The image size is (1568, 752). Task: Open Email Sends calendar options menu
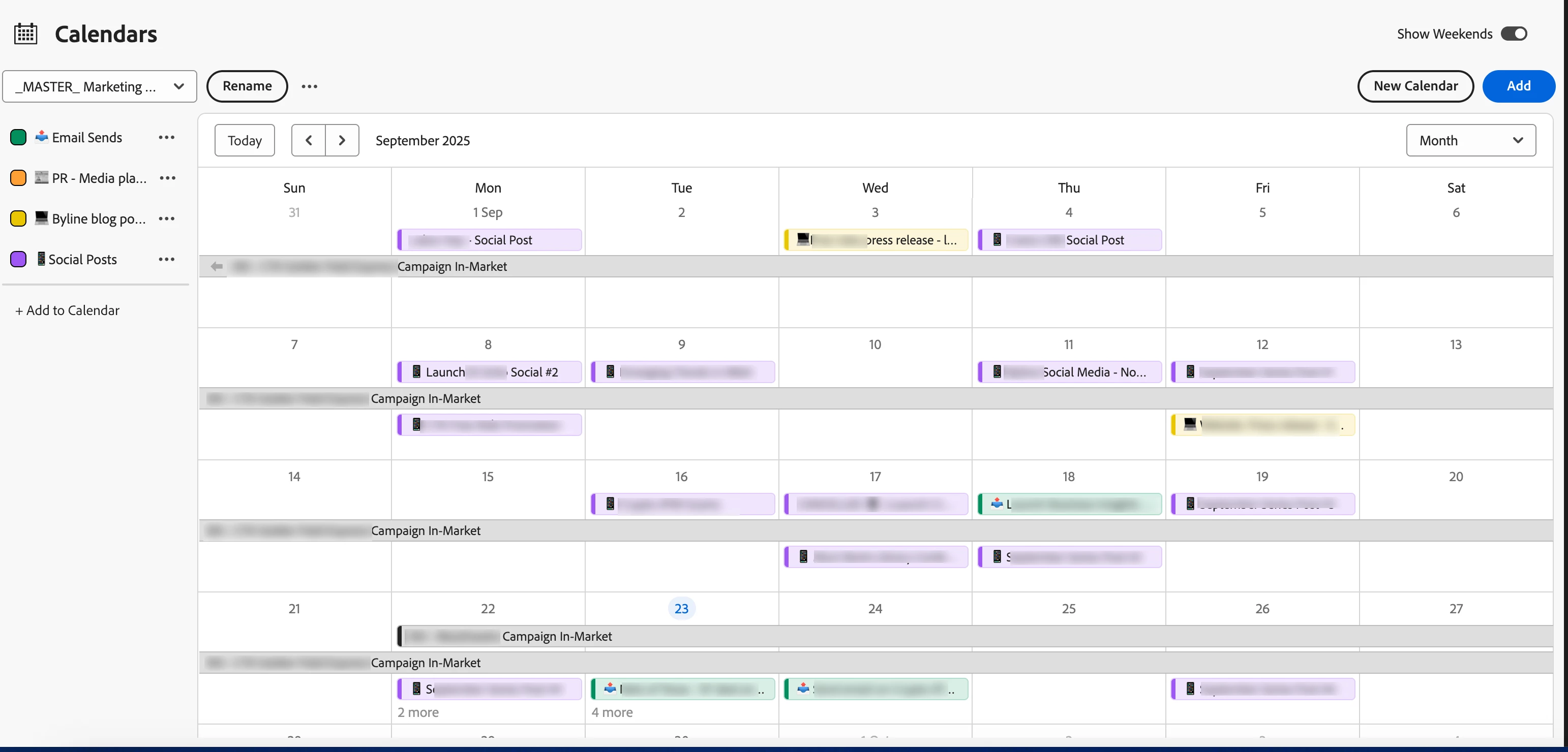[166, 138]
